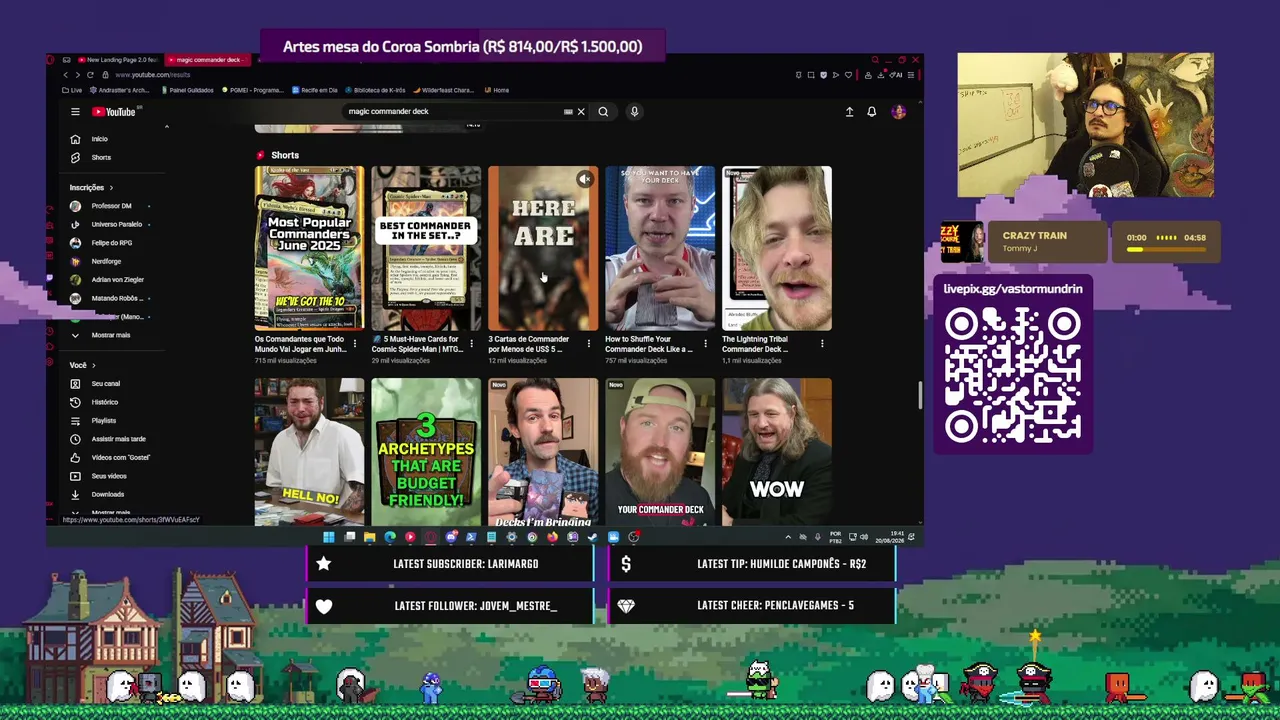Play the Most Popular Commanders June 2025 short
The height and width of the screenshot is (720, 1280).
point(309,248)
